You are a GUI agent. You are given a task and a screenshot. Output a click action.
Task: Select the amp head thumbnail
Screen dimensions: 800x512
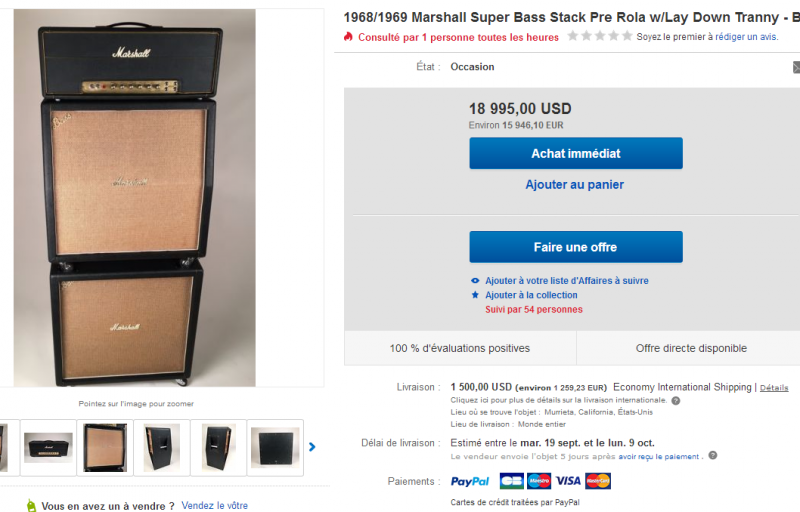coord(48,447)
